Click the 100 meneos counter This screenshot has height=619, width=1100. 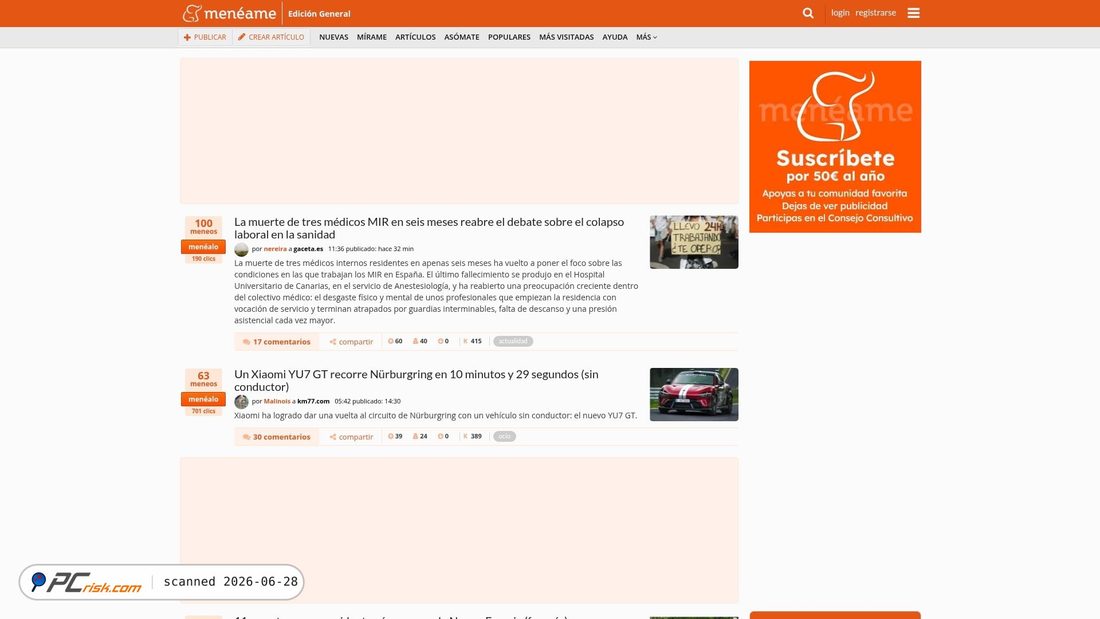click(203, 227)
